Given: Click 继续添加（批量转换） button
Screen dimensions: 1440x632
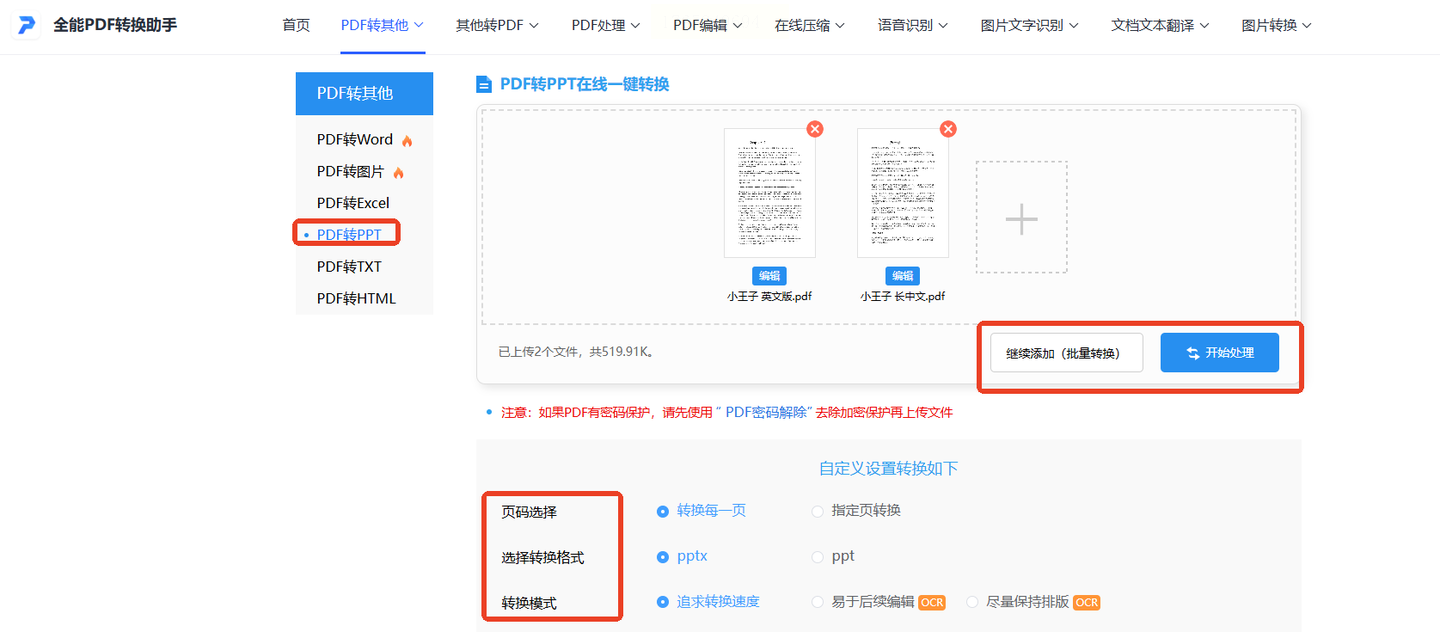Looking at the screenshot, I should [x=1066, y=353].
